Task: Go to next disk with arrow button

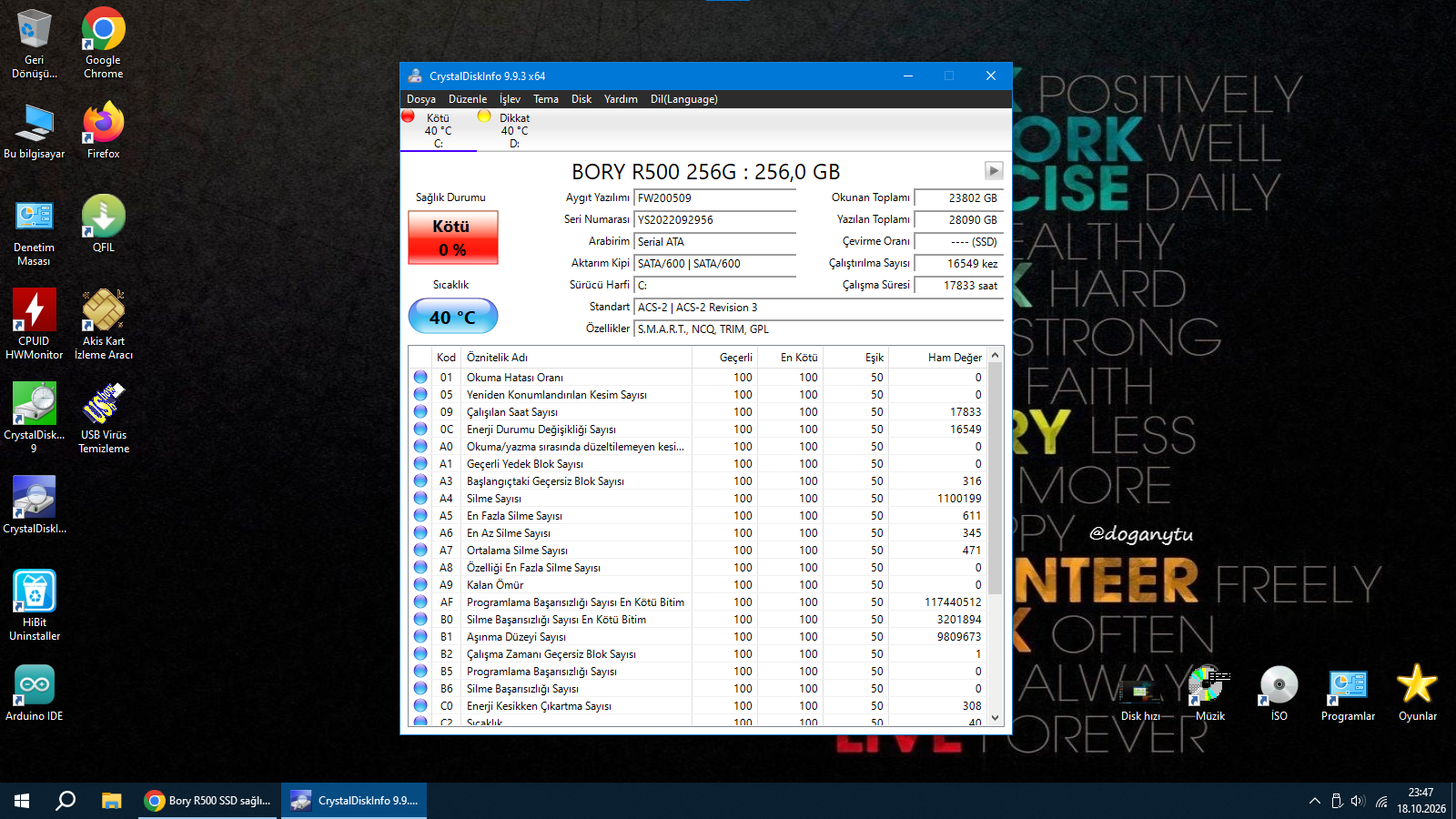Action: pos(994,171)
